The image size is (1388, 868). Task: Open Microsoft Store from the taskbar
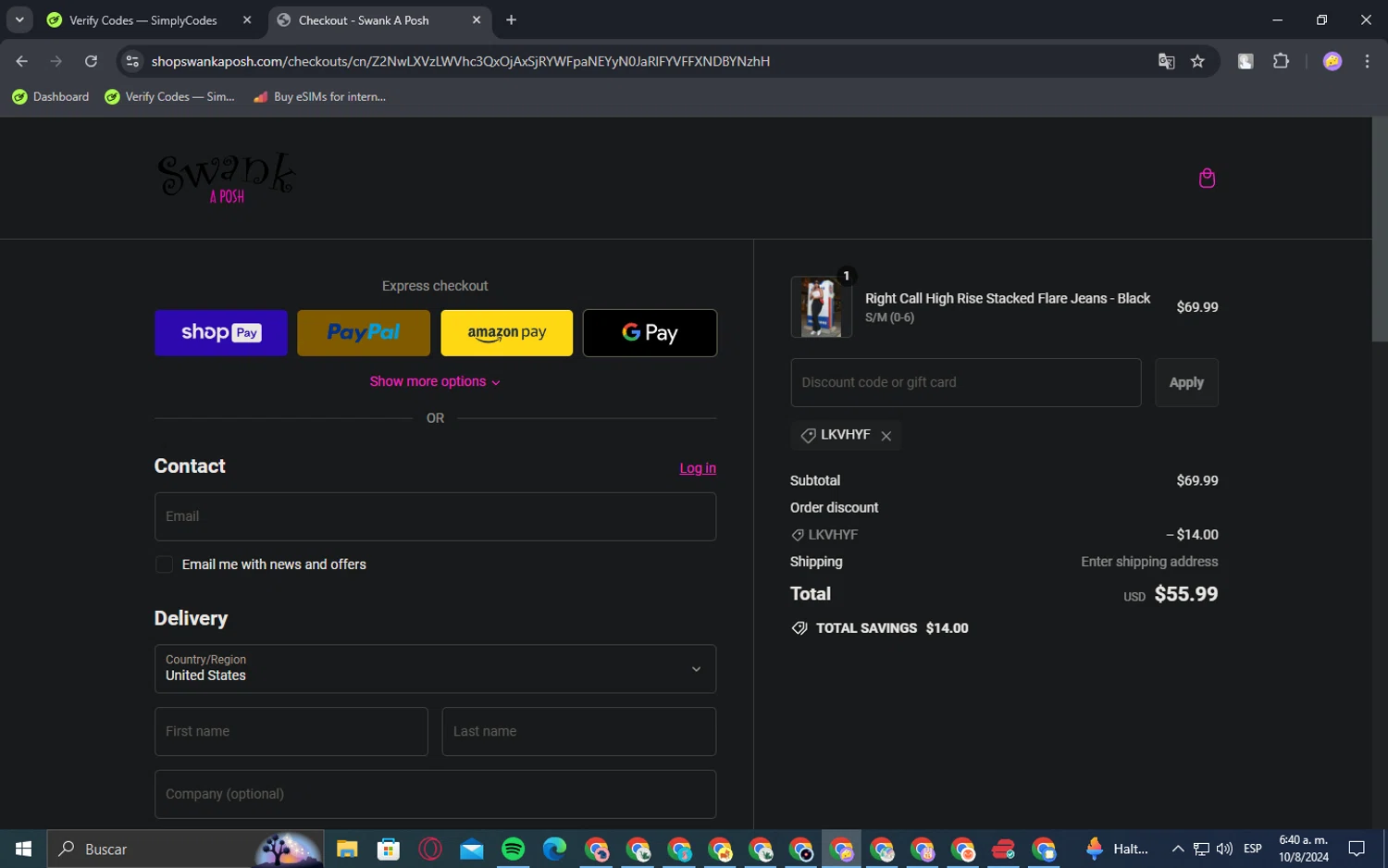(x=389, y=849)
